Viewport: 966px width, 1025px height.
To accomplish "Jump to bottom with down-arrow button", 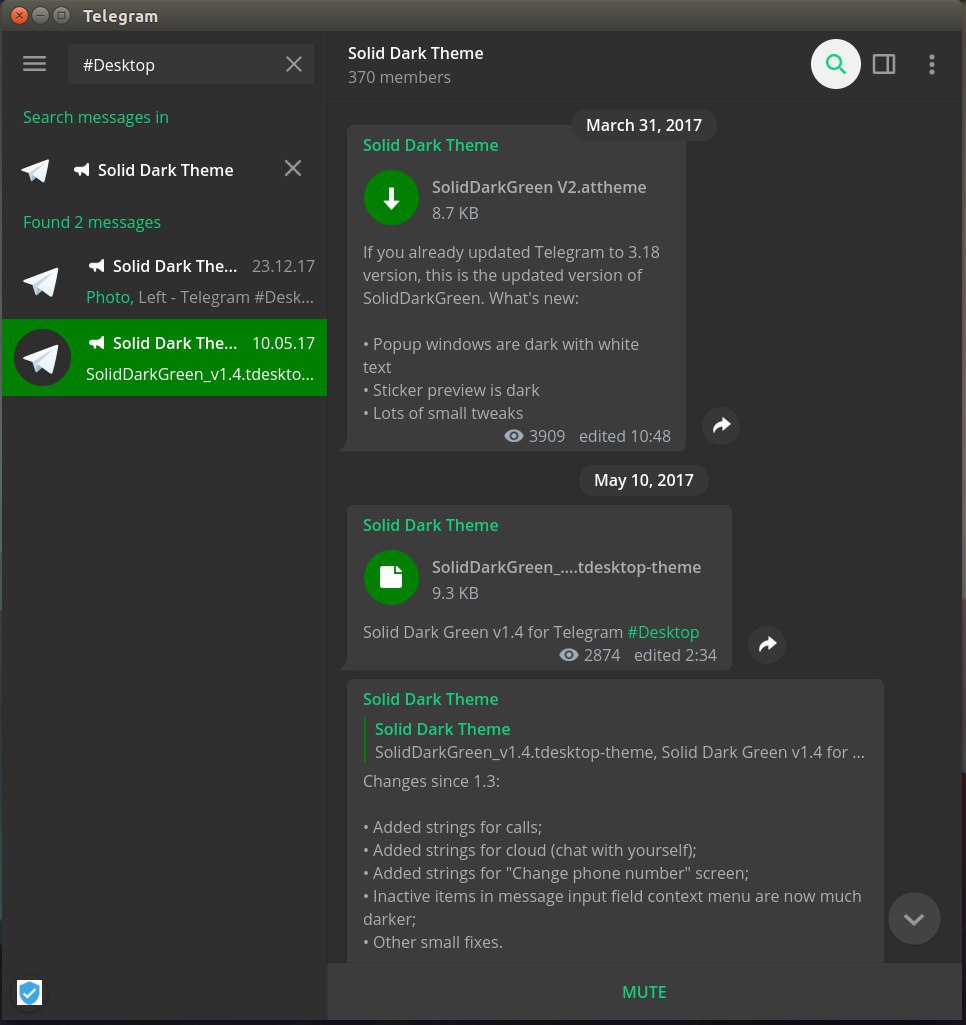I will tap(914, 918).
